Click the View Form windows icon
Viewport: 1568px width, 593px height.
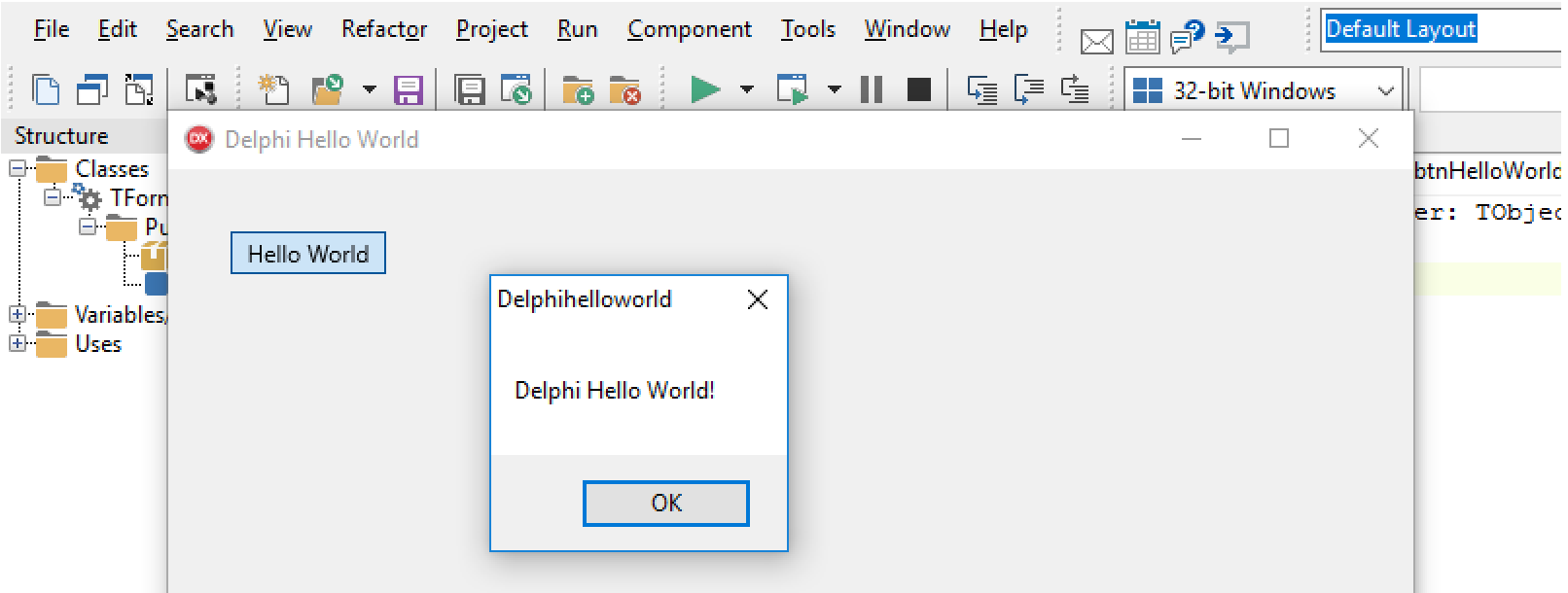pyautogui.click(x=91, y=90)
